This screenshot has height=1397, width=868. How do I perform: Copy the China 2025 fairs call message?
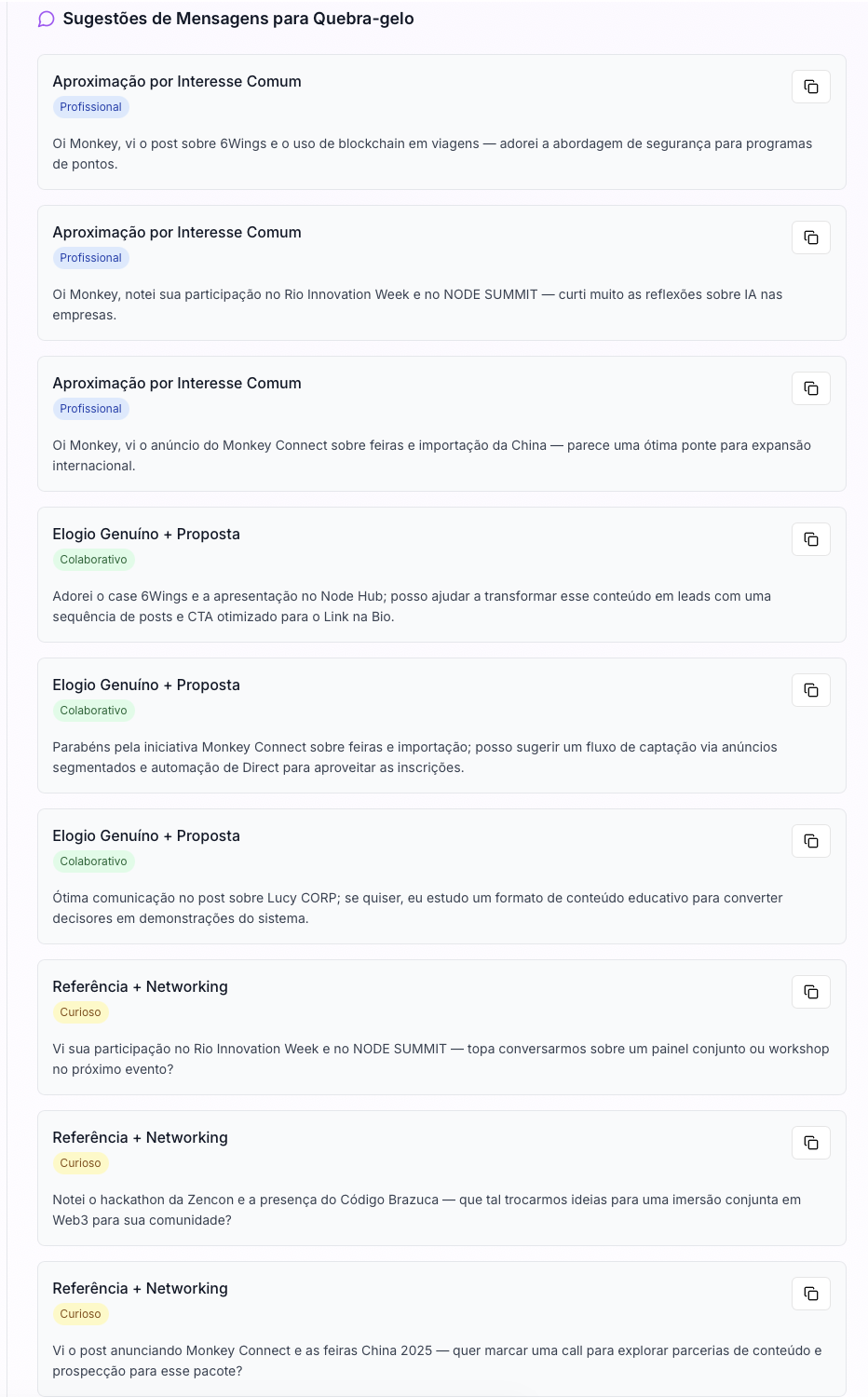click(811, 1294)
